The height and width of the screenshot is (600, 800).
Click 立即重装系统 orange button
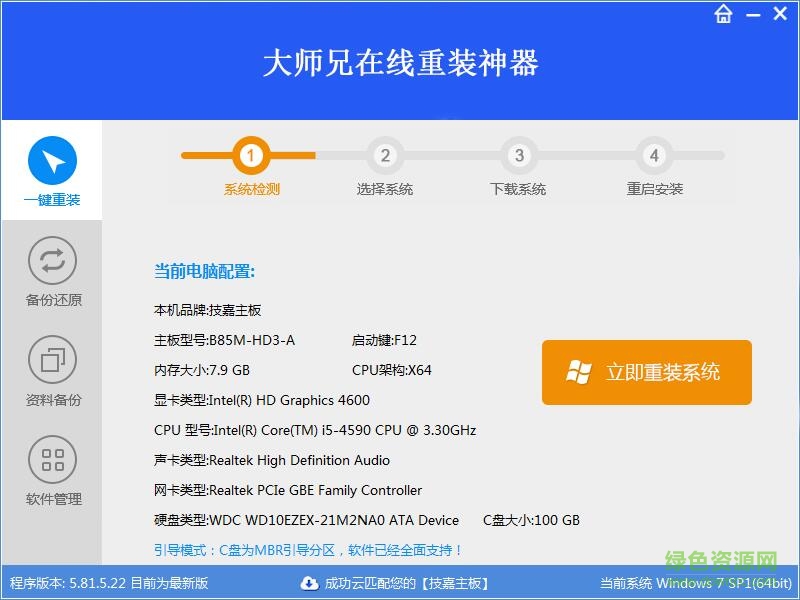click(646, 372)
